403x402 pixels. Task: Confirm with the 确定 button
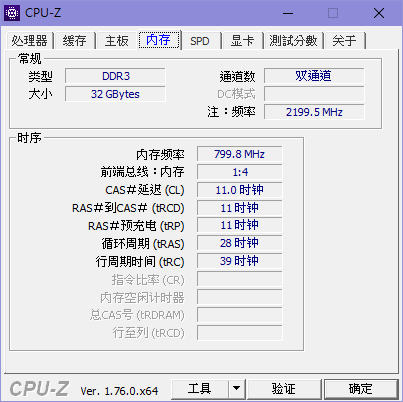click(361, 389)
